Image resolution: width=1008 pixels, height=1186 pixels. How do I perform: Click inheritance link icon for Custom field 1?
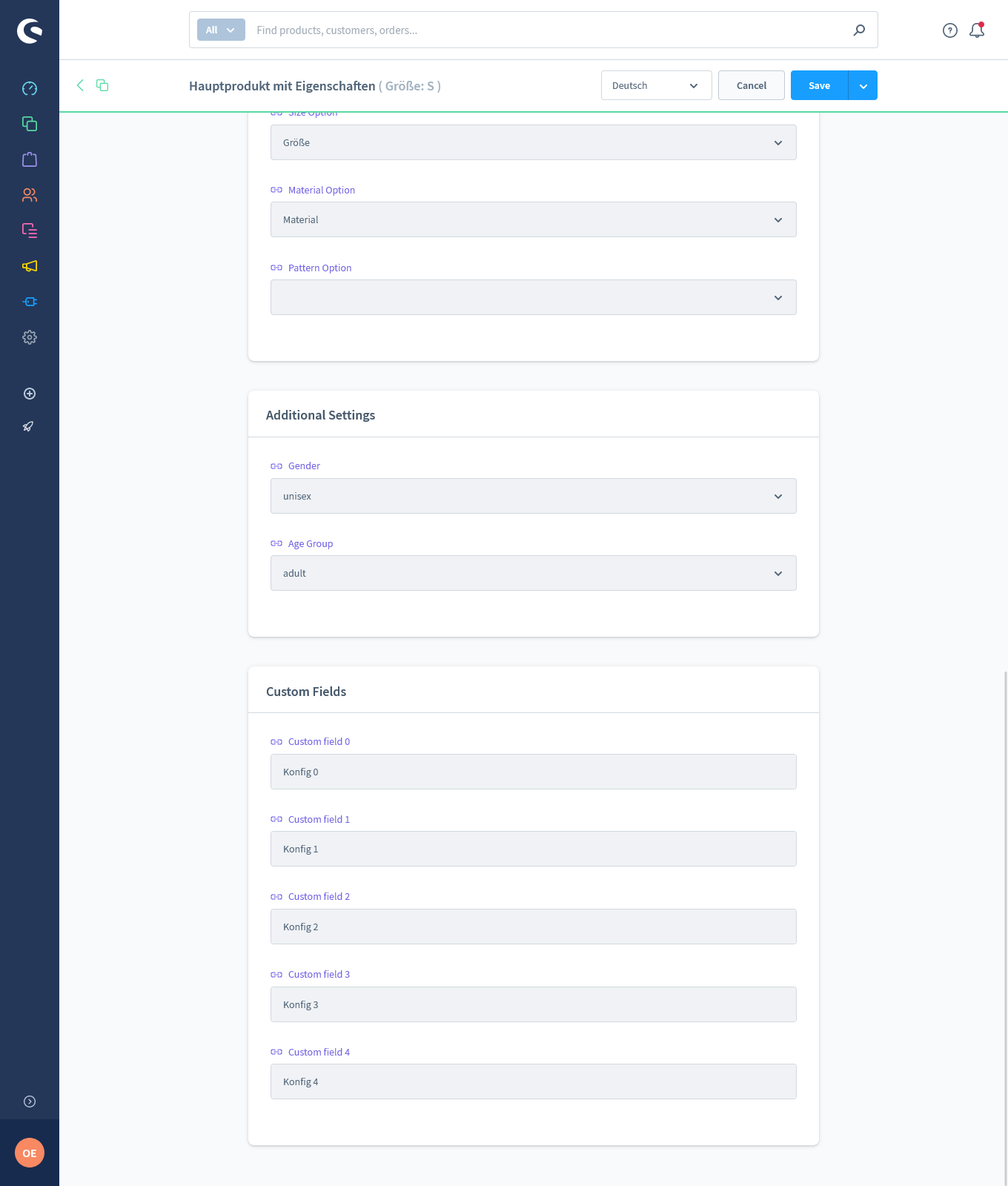click(276, 819)
